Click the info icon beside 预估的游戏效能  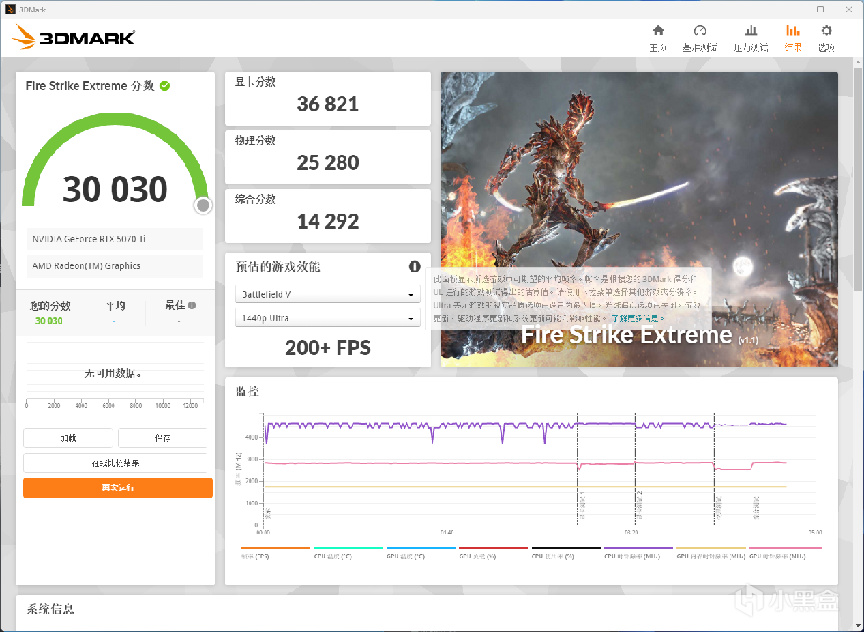(x=414, y=267)
